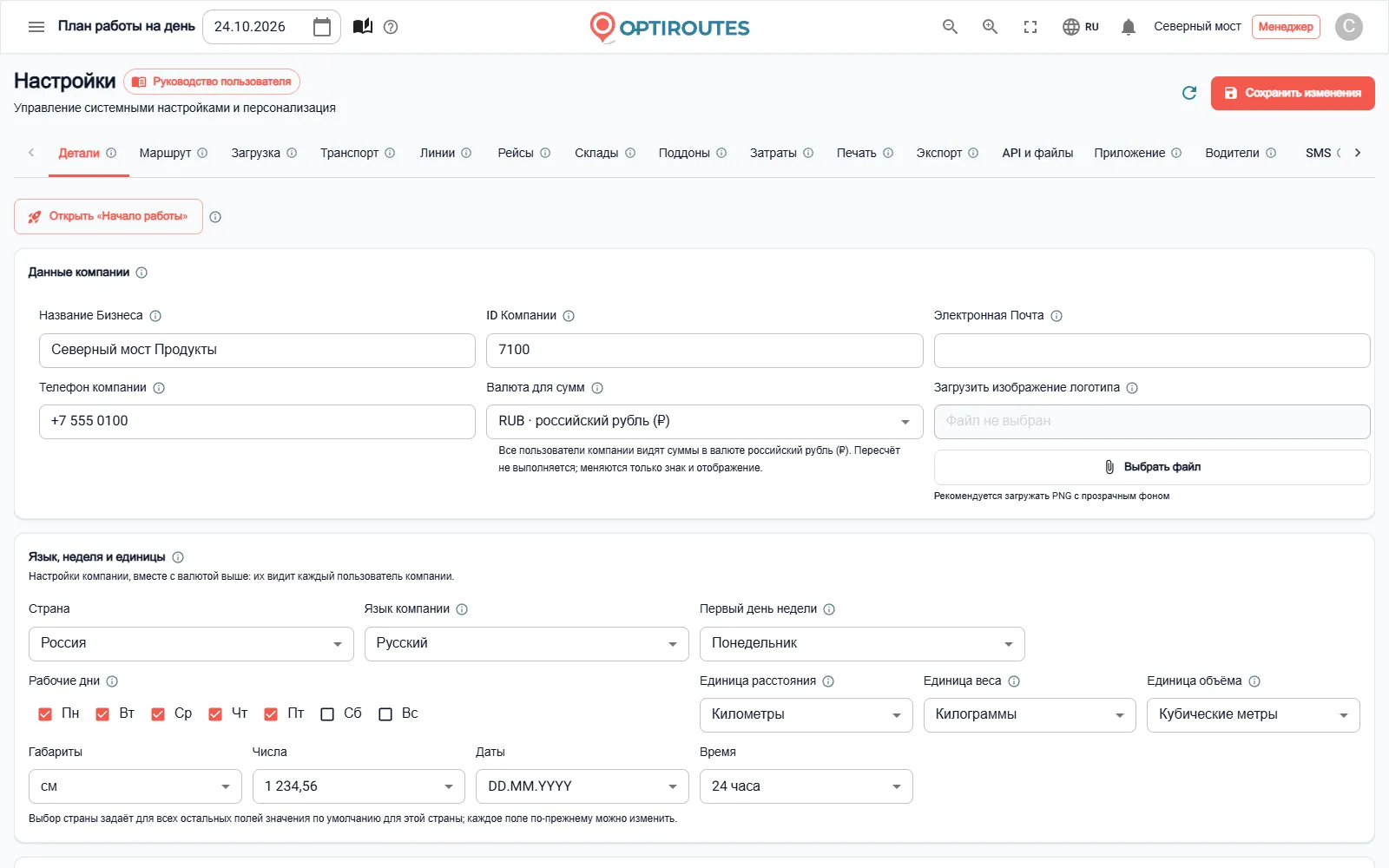
Task: Open Первый день недели dropdown
Action: coord(862,644)
